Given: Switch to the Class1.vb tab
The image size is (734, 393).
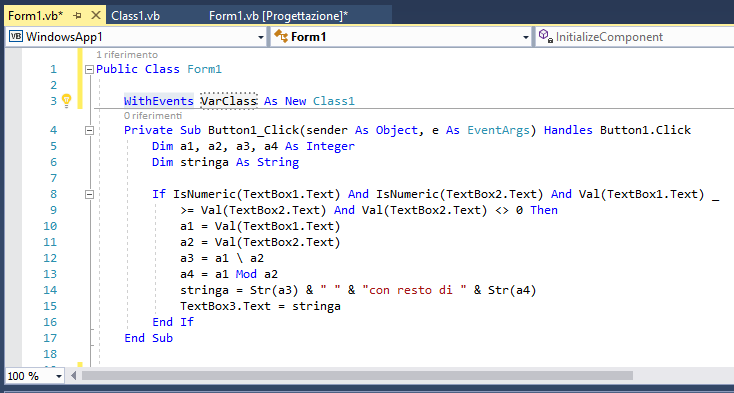Looking at the screenshot, I should [136, 16].
